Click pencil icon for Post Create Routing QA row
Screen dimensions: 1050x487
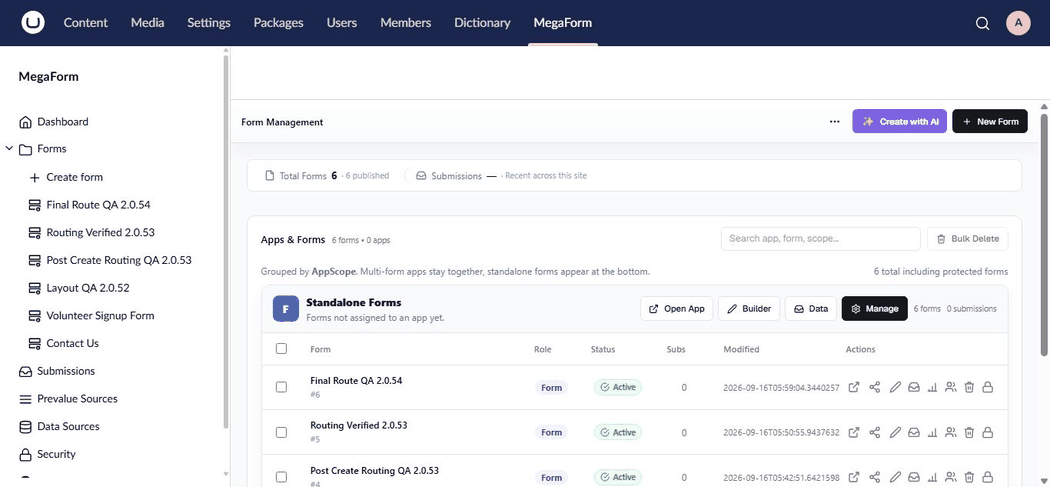[895, 477]
